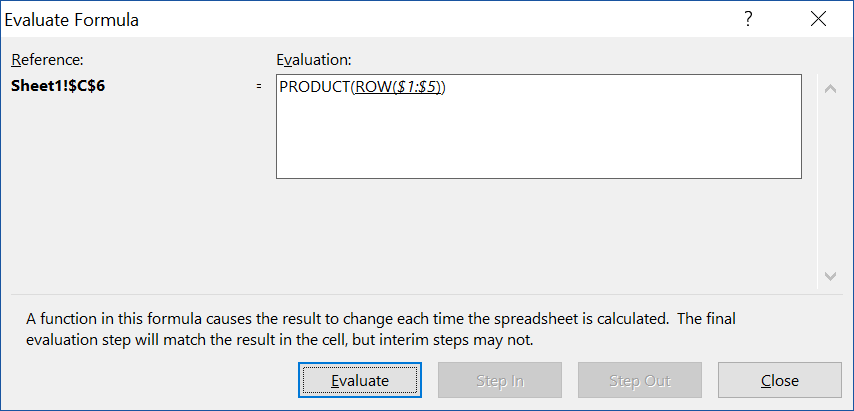Click the Step In button
Screen dimensions: 854x411
coord(499,380)
